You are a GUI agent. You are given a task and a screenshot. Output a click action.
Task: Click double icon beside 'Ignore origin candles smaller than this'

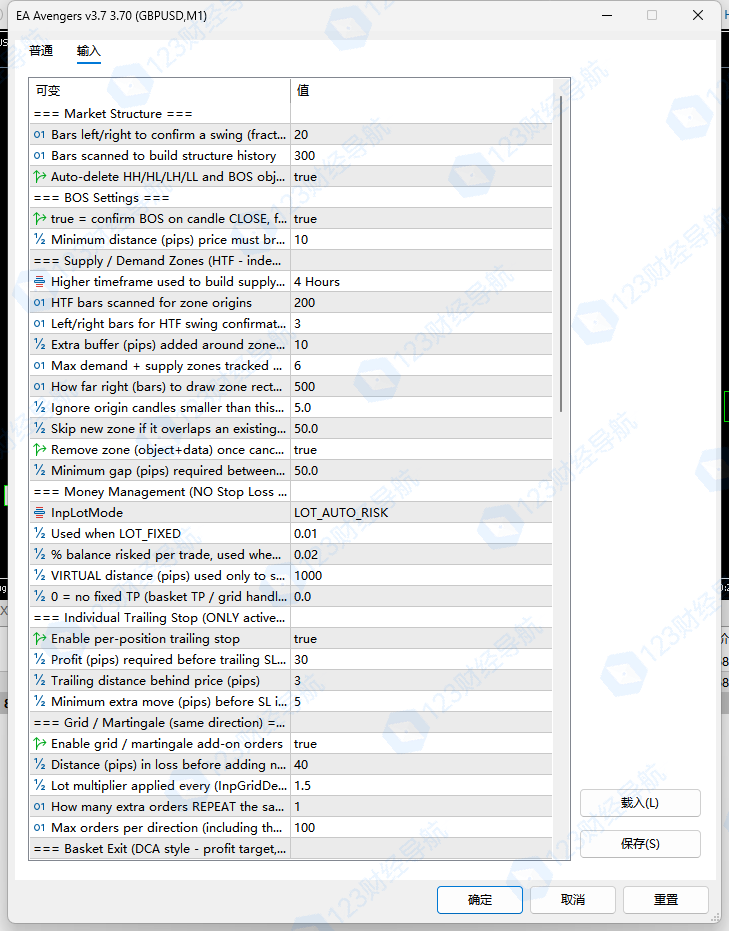[39, 408]
